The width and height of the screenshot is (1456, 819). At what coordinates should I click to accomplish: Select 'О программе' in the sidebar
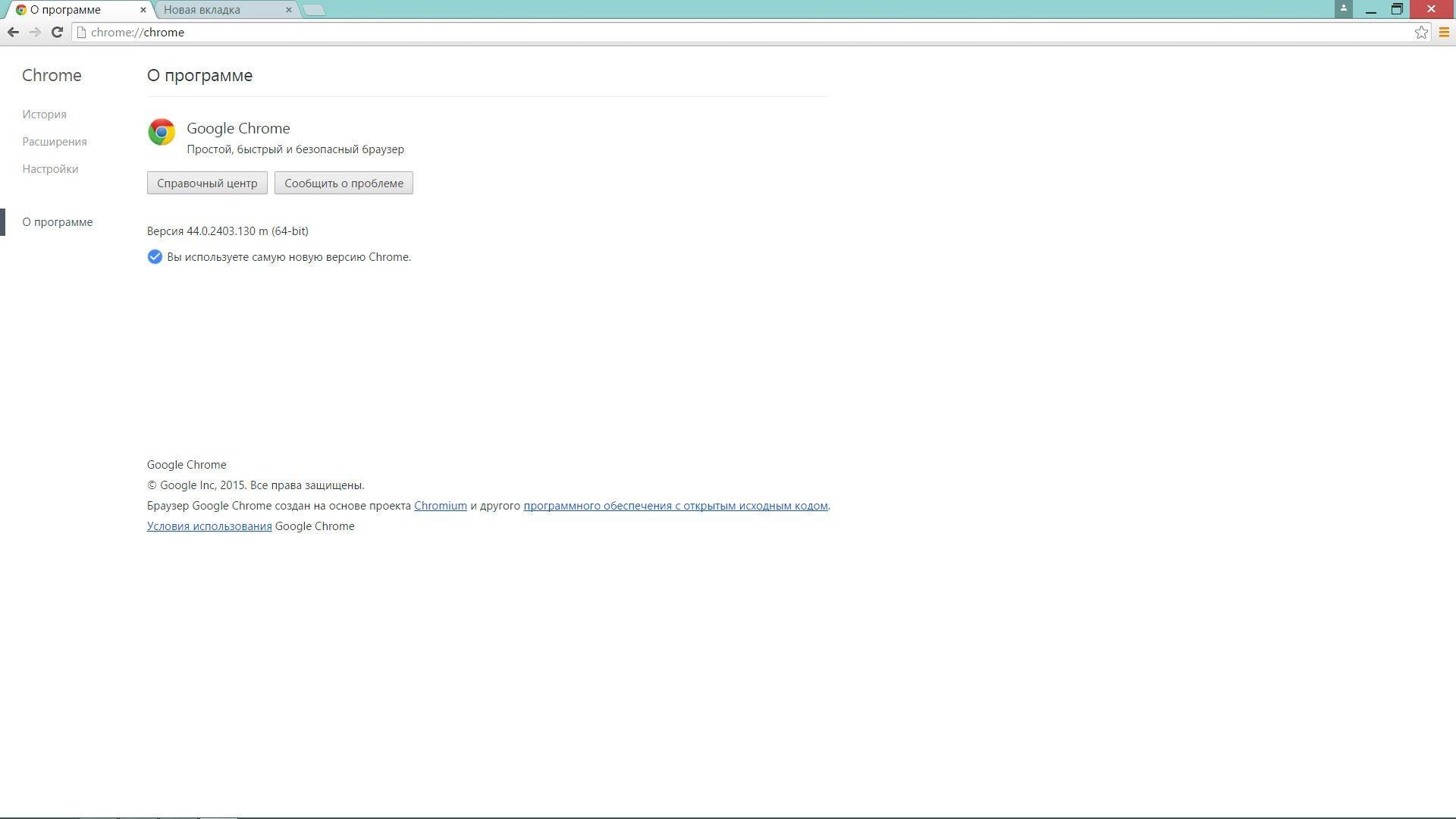[58, 222]
